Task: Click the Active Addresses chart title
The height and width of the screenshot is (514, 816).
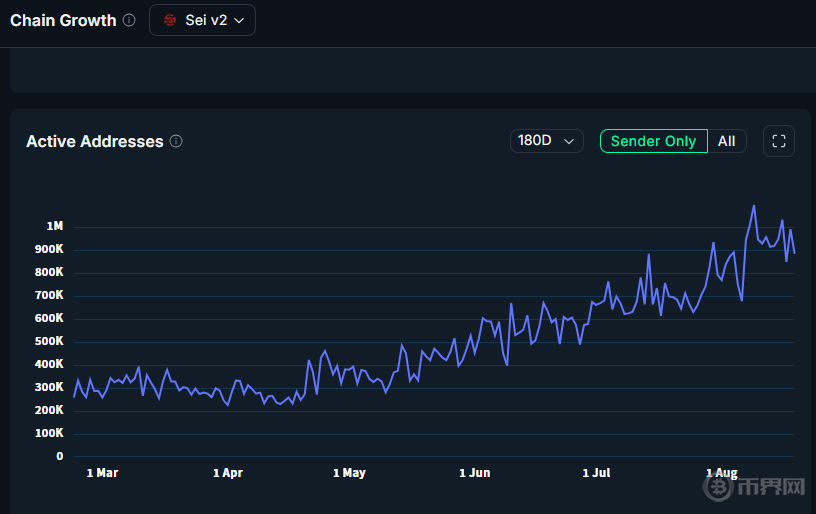Action: click(x=95, y=141)
